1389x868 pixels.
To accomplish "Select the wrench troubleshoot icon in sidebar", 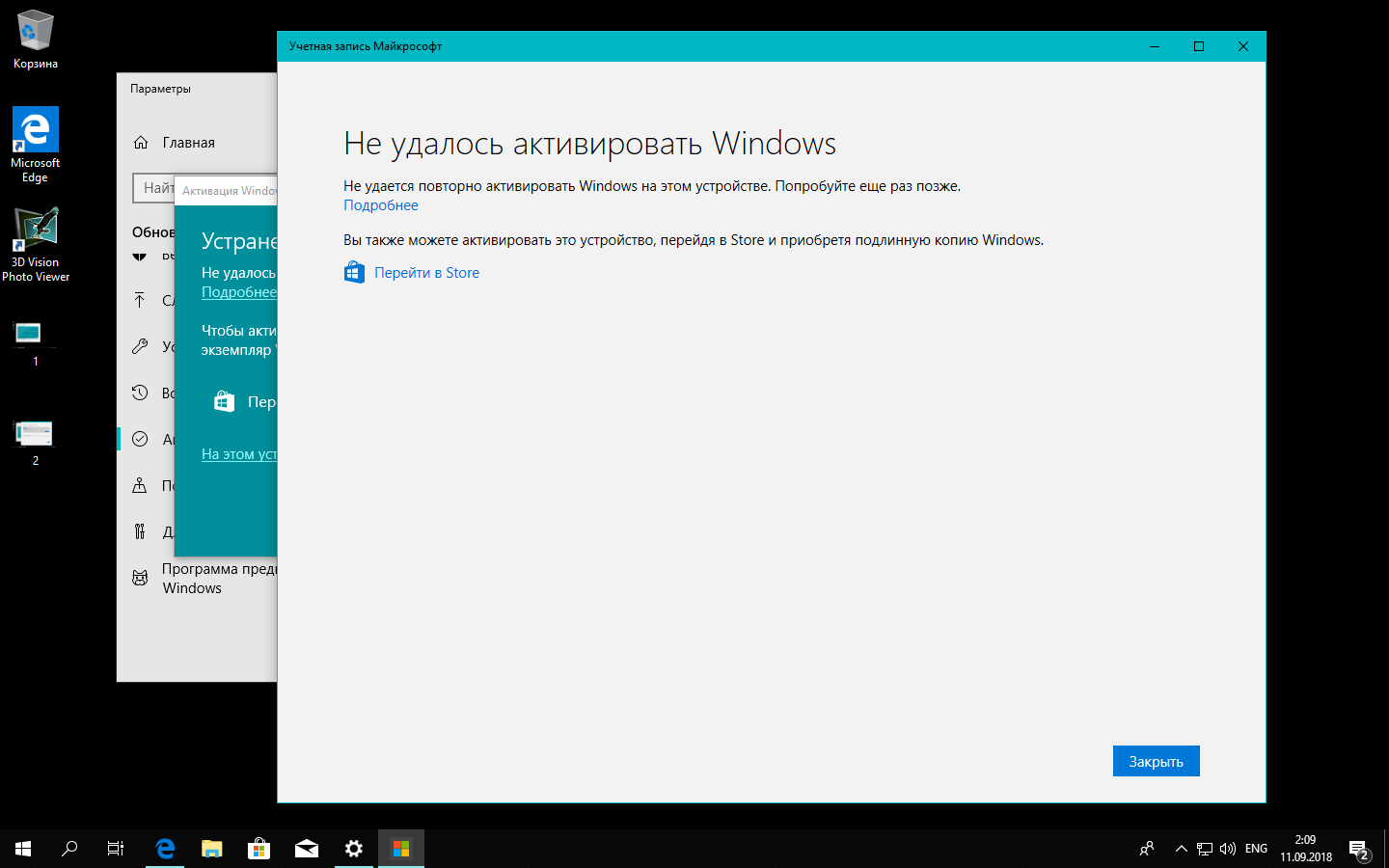I will pyautogui.click(x=140, y=346).
